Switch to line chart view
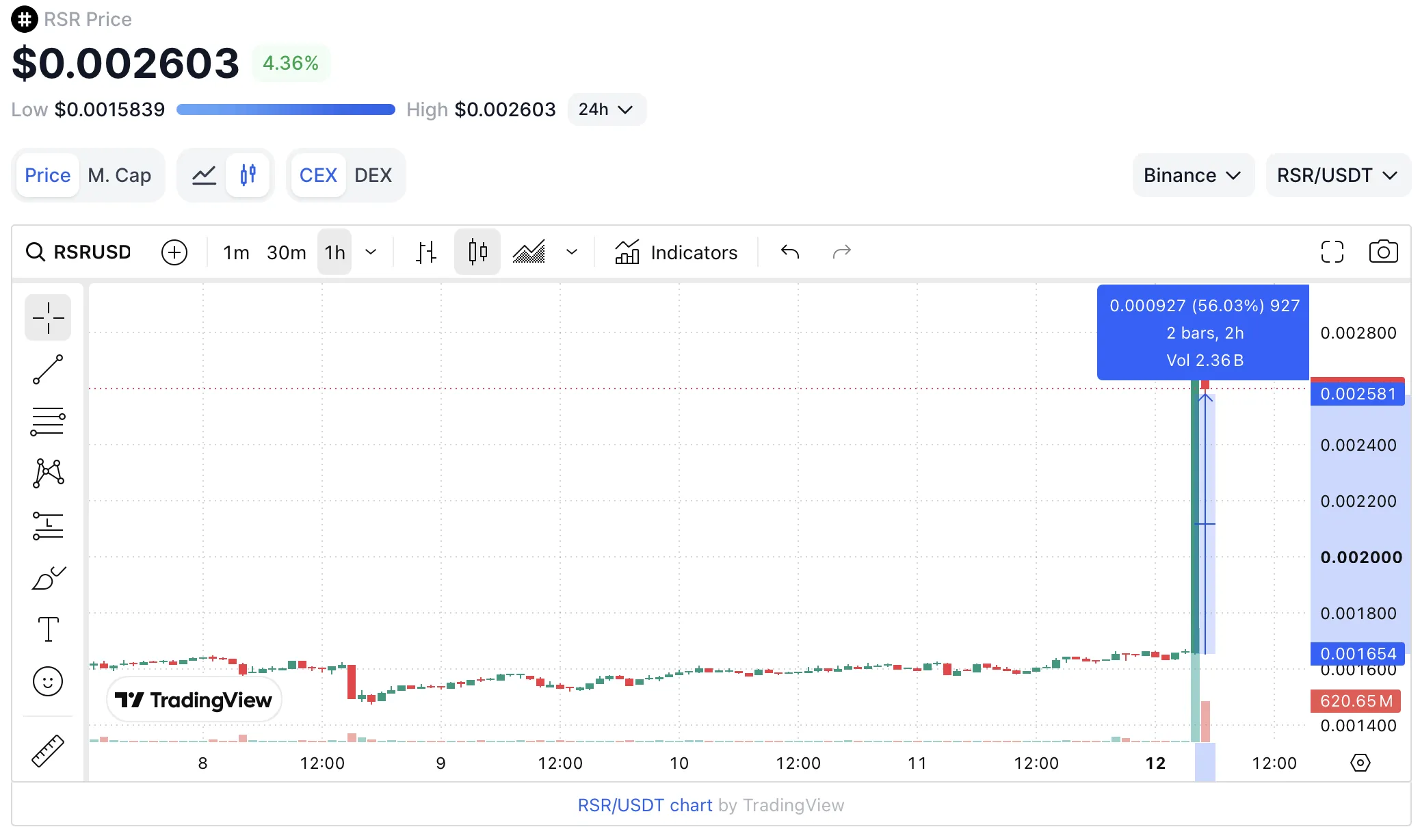The image size is (1420, 840). 204,175
